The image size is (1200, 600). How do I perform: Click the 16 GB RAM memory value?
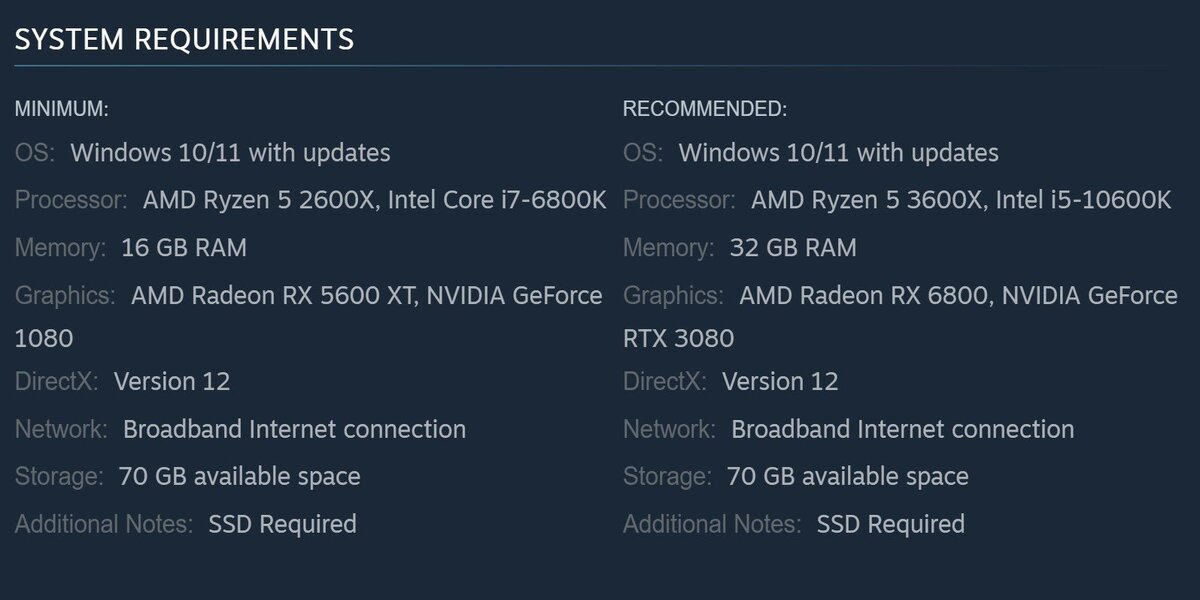coord(184,247)
